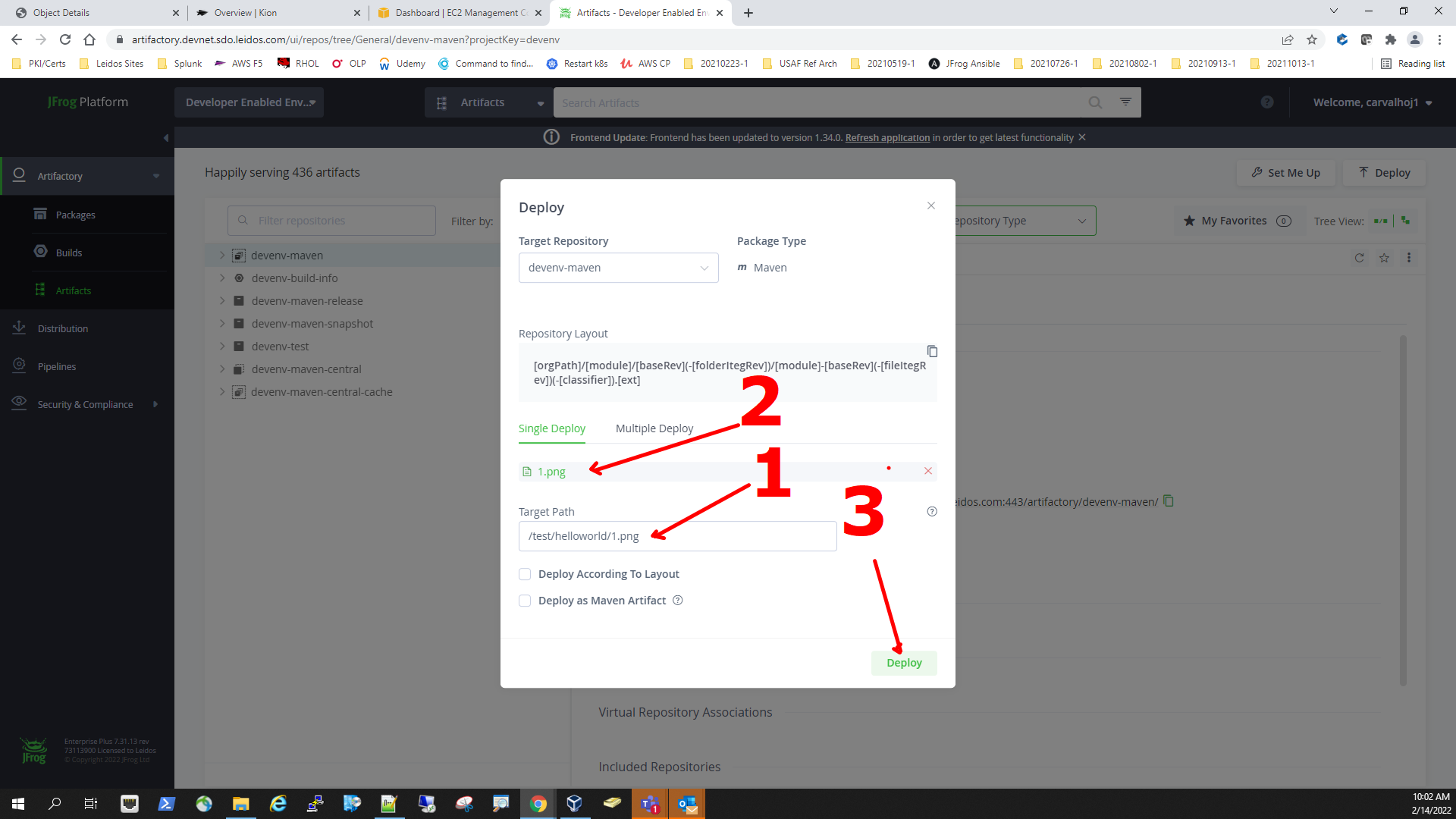Click the green Deploy button in dialog

coord(904,663)
